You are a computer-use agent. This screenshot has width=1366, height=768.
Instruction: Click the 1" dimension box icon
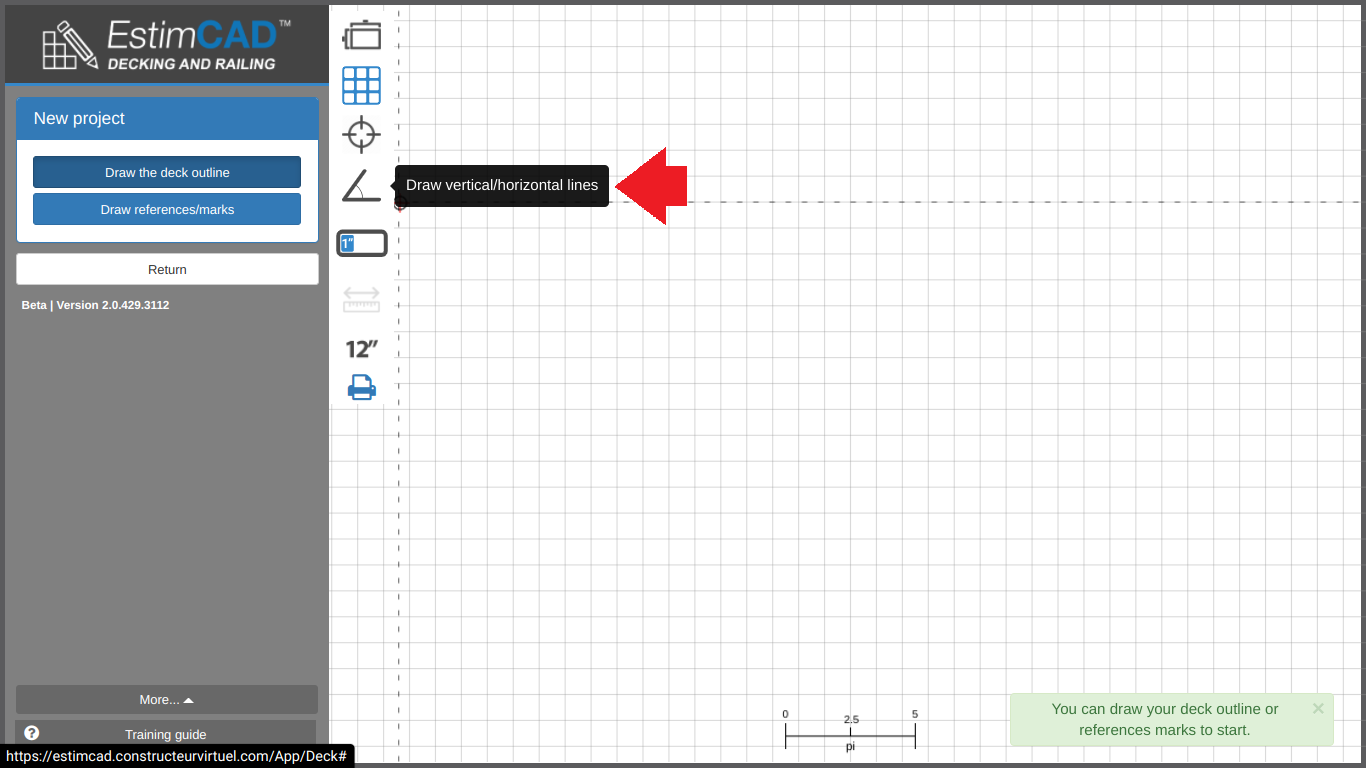pyautogui.click(x=361, y=243)
